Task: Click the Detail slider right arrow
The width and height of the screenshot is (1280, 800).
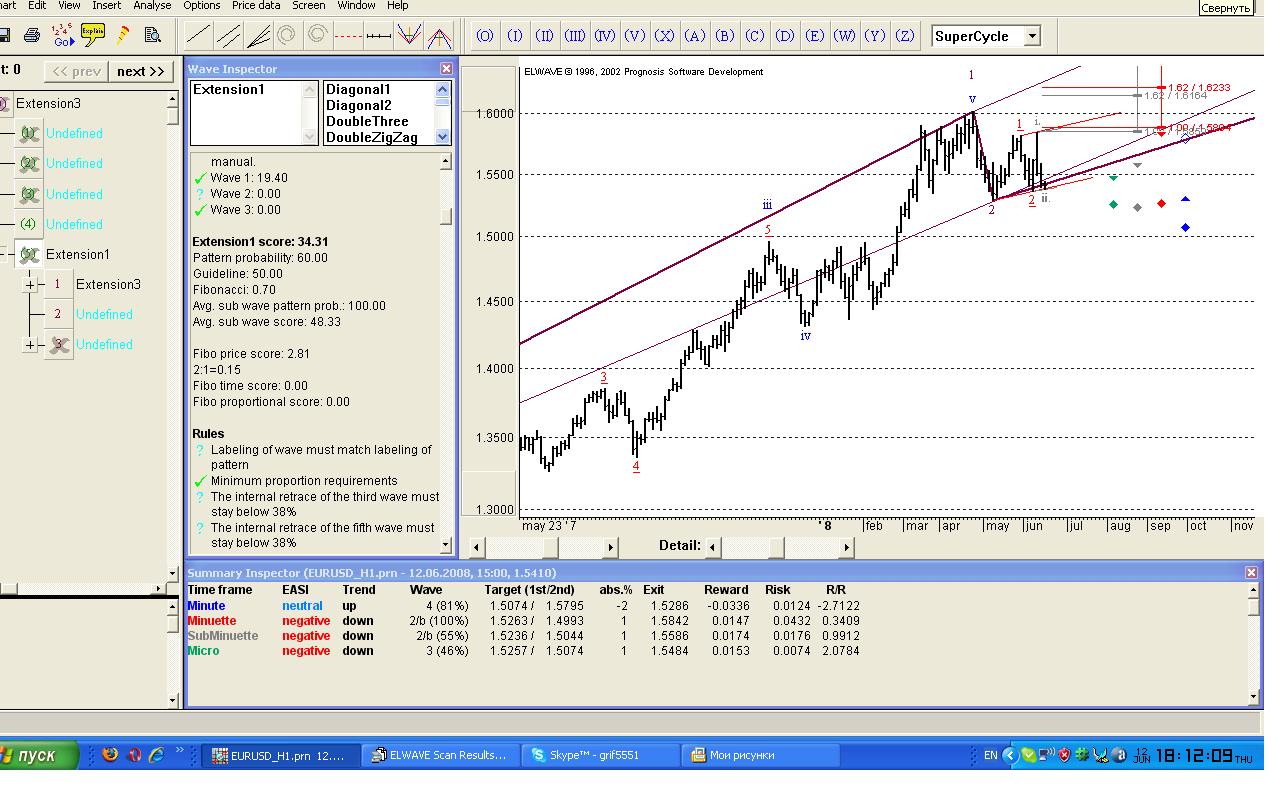Action: coord(847,547)
